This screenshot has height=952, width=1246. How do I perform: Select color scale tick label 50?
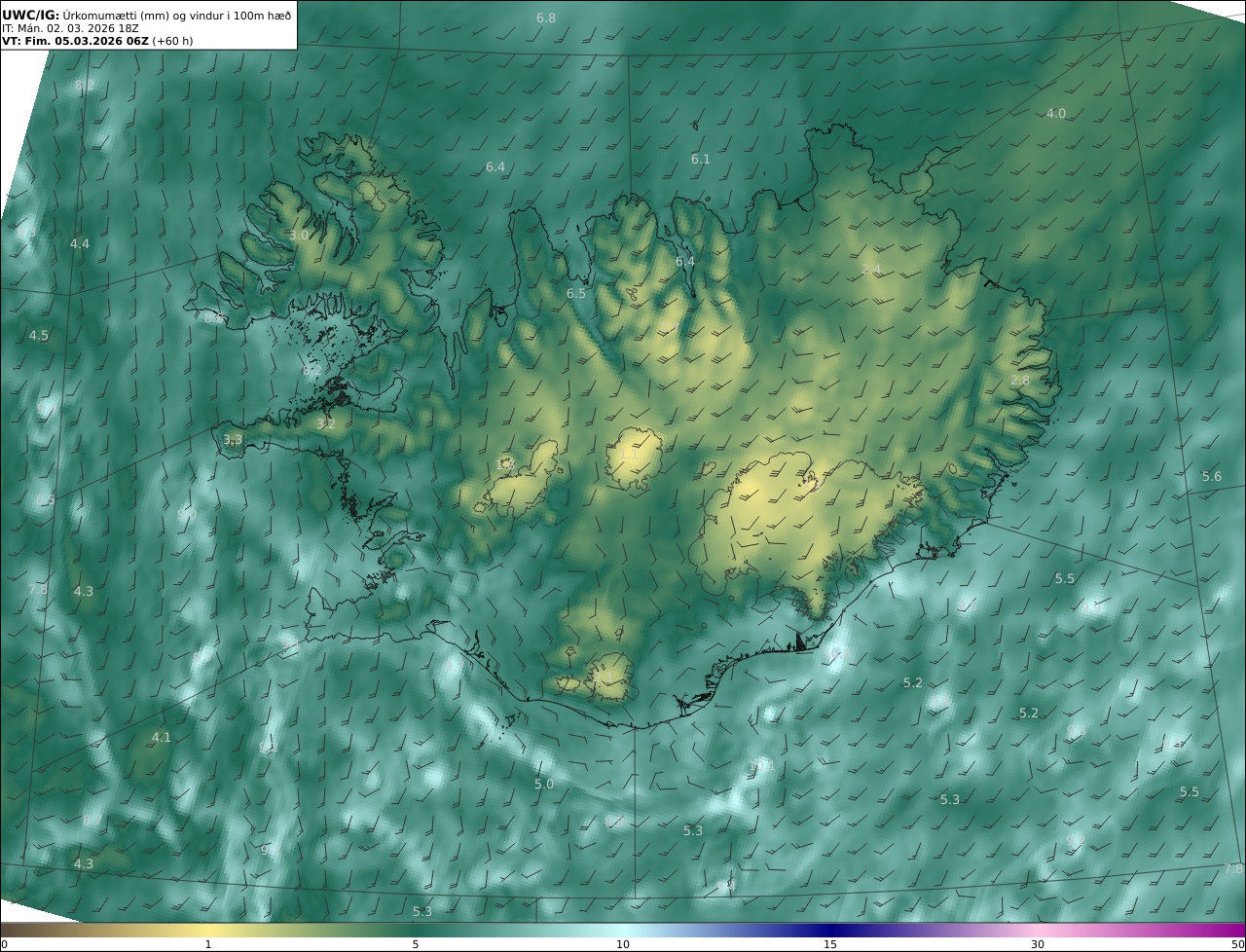[x=1237, y=944]
